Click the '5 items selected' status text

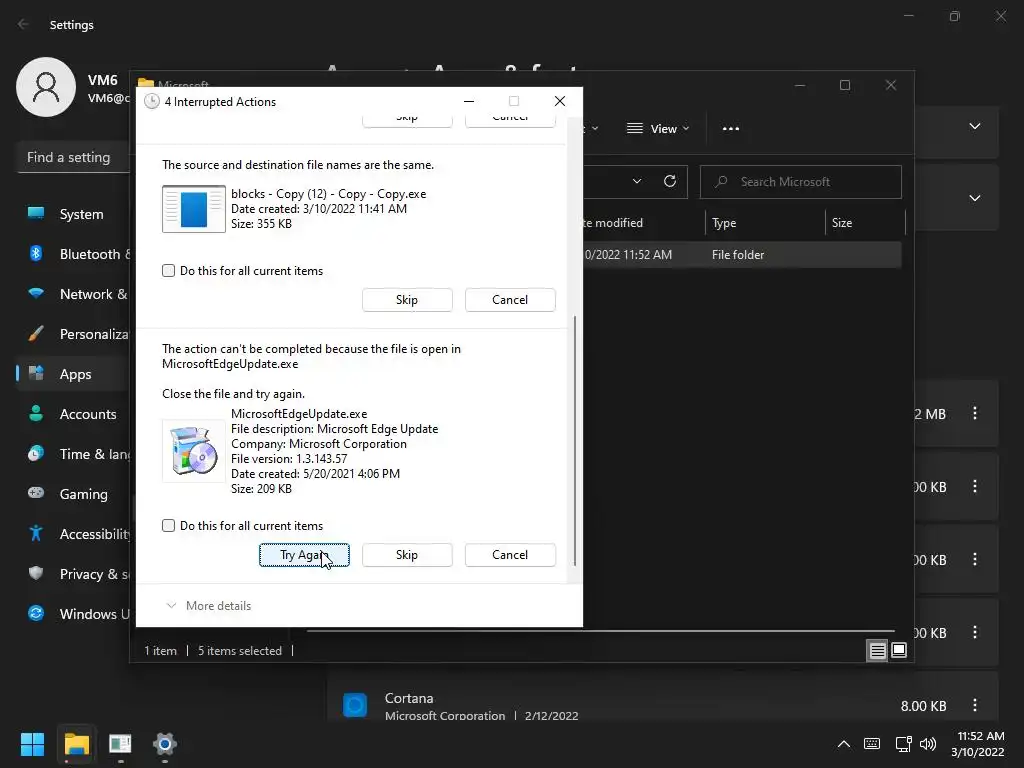(240, 650)
